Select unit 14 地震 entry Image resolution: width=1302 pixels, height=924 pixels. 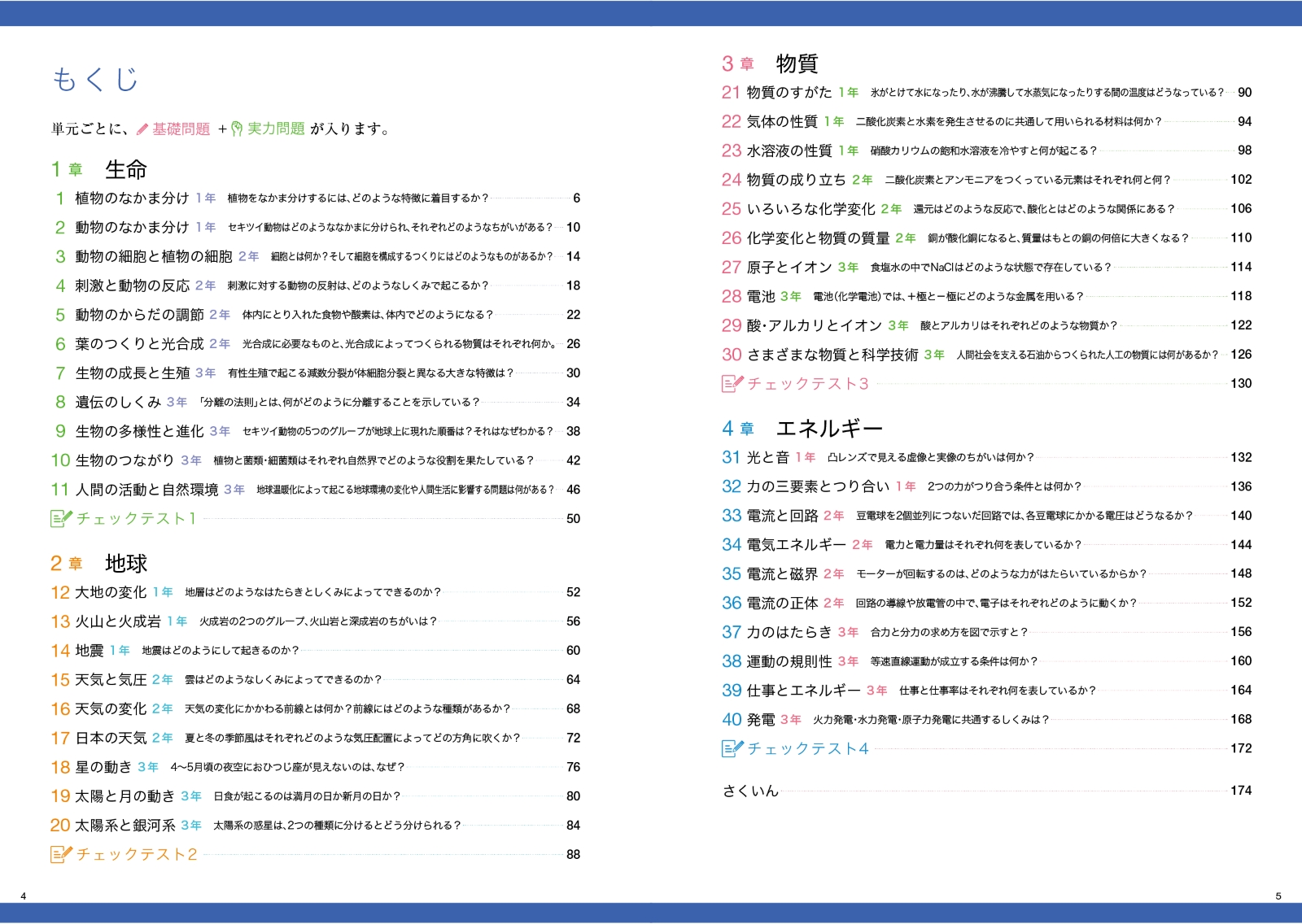coord(90,651)
